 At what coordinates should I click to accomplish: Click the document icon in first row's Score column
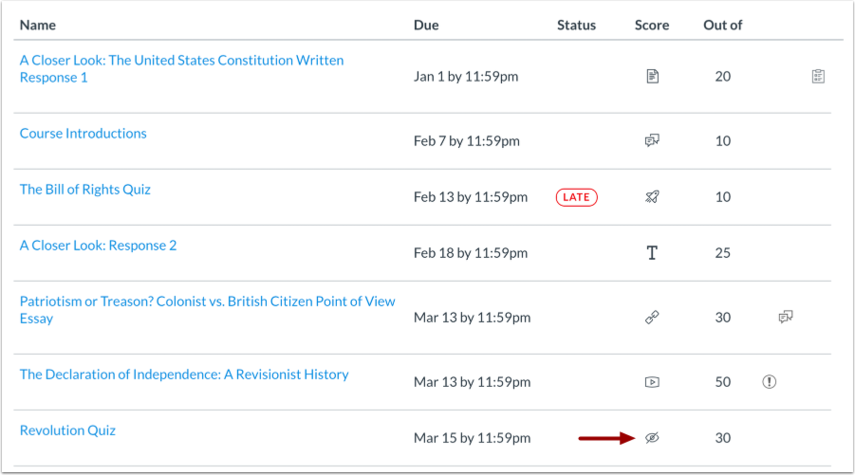[x=652, y=76]
